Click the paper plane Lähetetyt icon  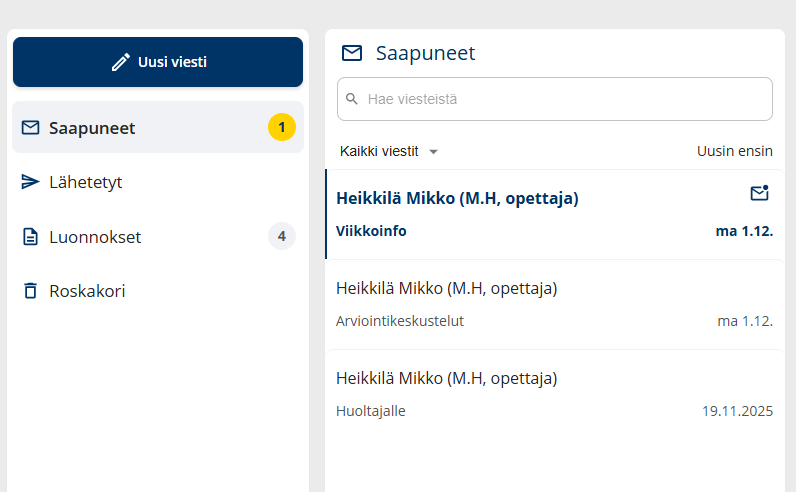click(30, 182)
